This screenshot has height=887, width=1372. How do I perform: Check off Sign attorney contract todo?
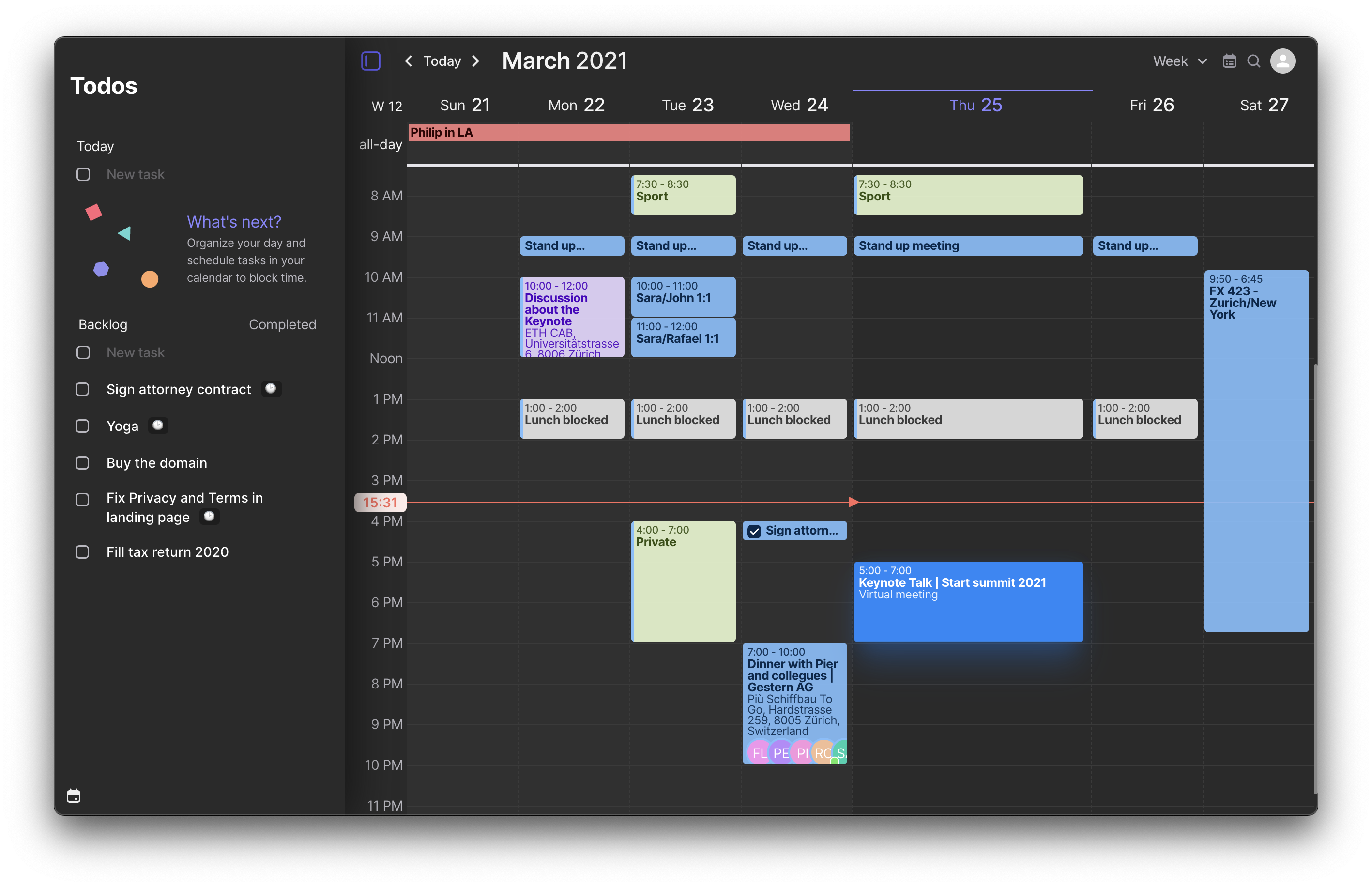pos(83,389)
